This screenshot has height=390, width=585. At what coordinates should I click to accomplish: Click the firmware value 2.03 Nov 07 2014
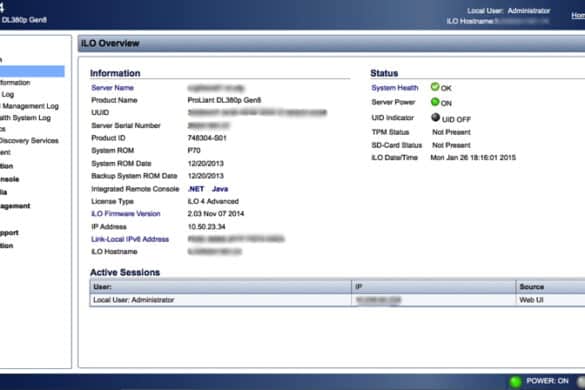pyautogui.click(x=216, y=213)
